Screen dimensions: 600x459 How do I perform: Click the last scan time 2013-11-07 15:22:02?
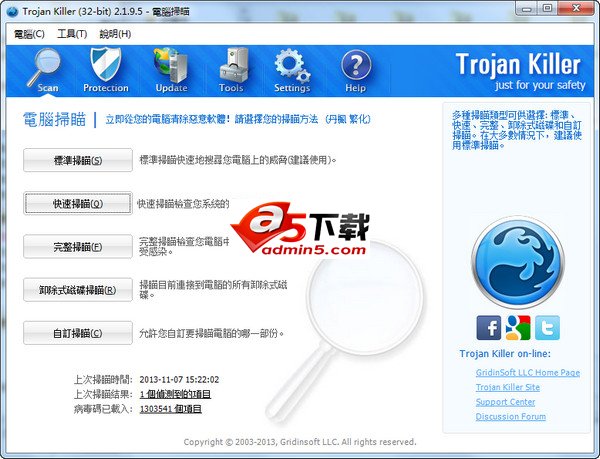(x=179, y=380)
